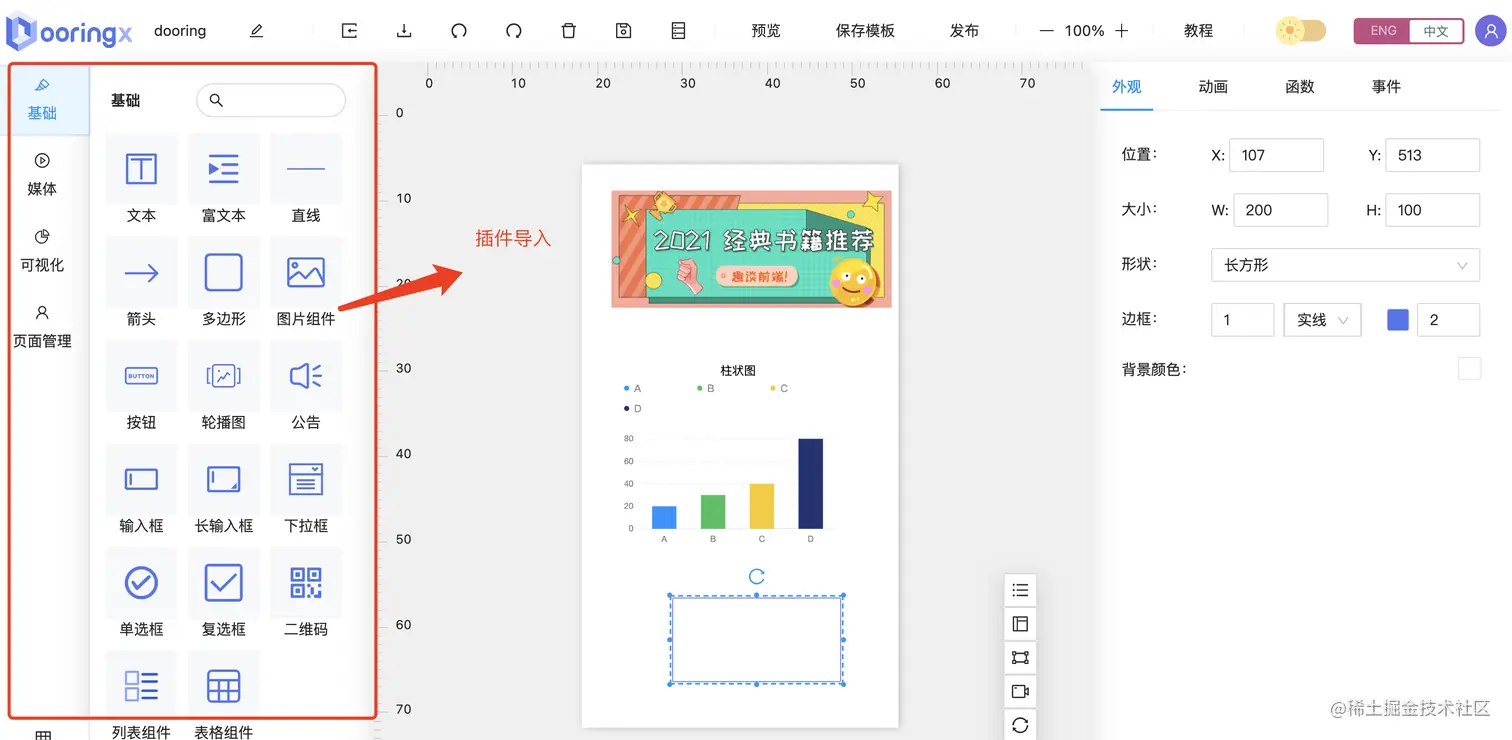Click the layout icon in canvas floating toolbar
1512x740 pixels.
pyautogui.click(x=1020, y=624)
